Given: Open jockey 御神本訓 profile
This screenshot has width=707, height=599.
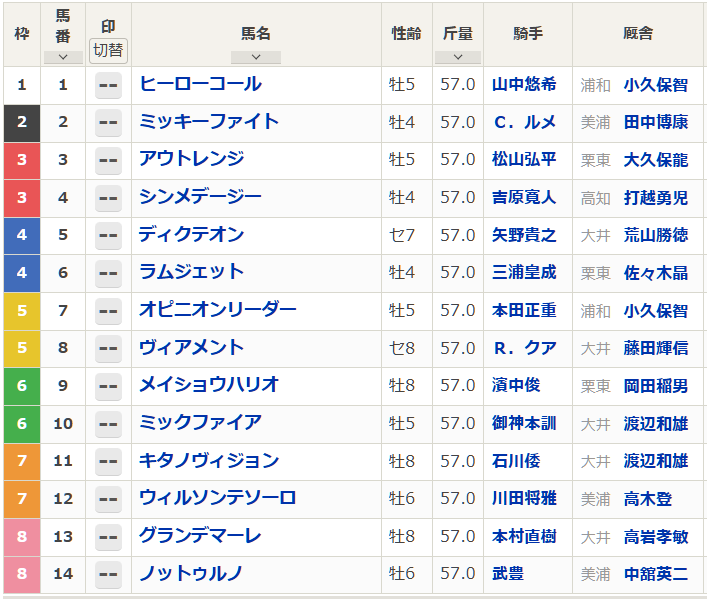Looking at the screenshot, I should pyautogui.click(x=524, y=423).
